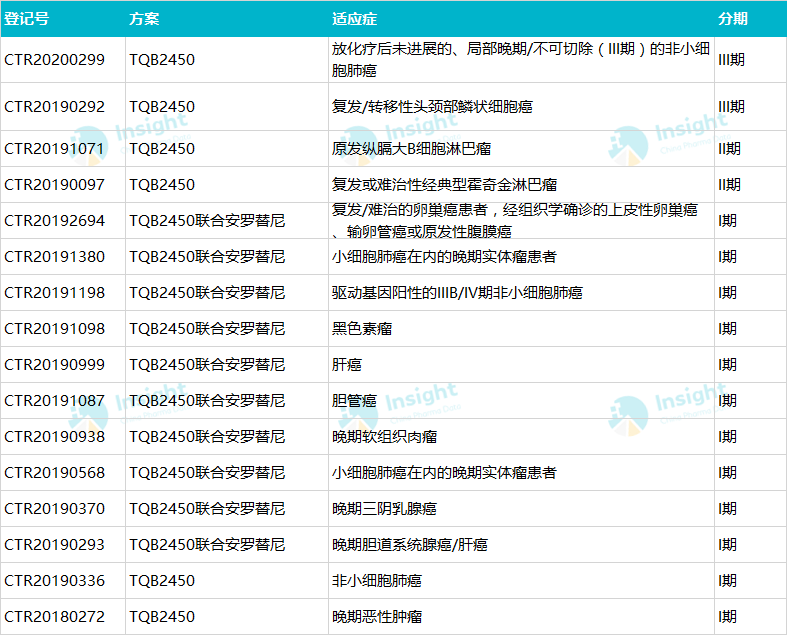
Task: Select registration number CTR20191071
Action: click(x=54, y=149)
